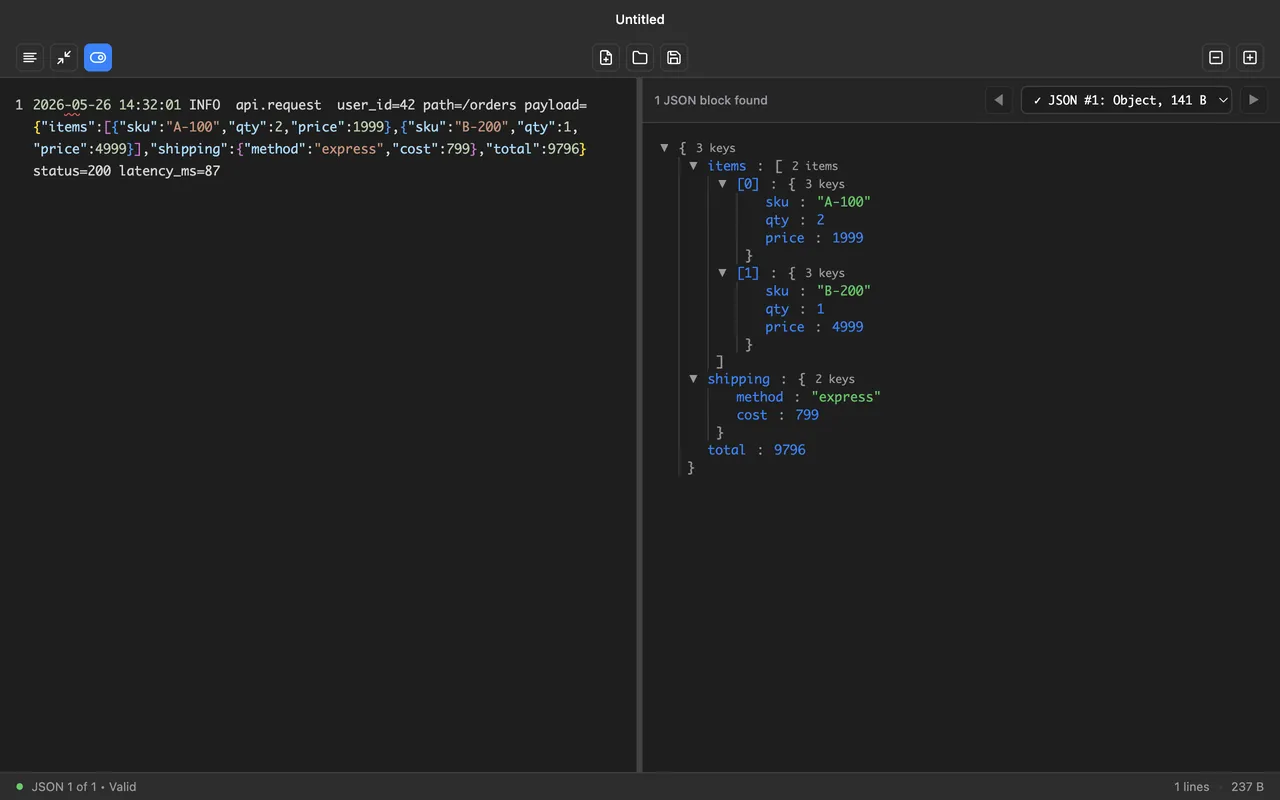This screenshot has width=1280, height=800.
Task: Click the save disk icon
Action: (x=674, y=58)
